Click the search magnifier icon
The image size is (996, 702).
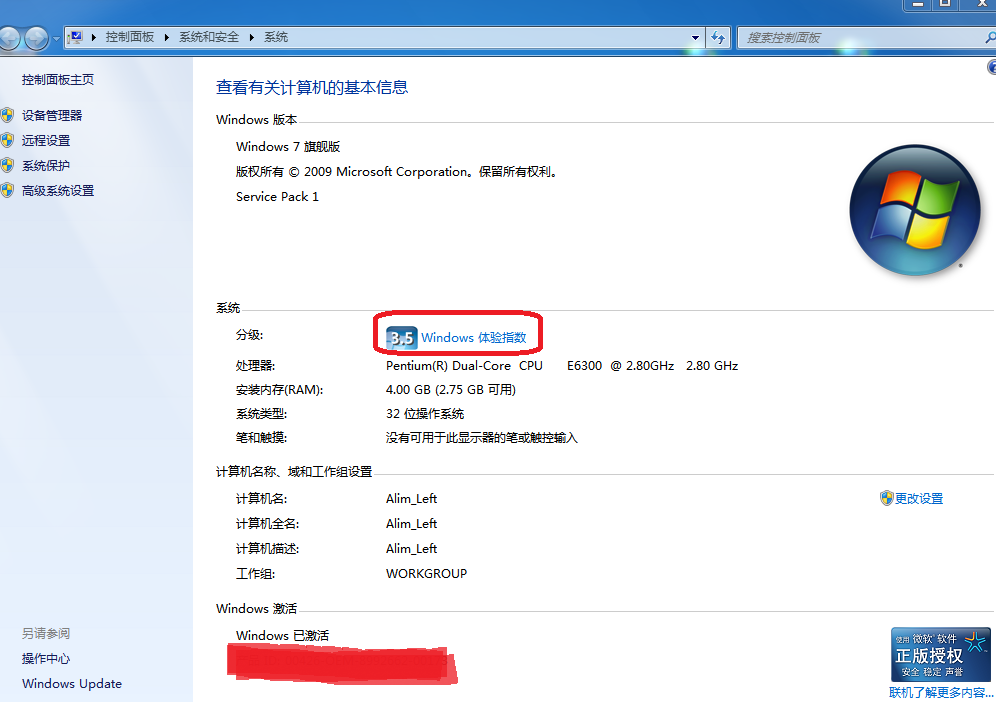point(990,37)
